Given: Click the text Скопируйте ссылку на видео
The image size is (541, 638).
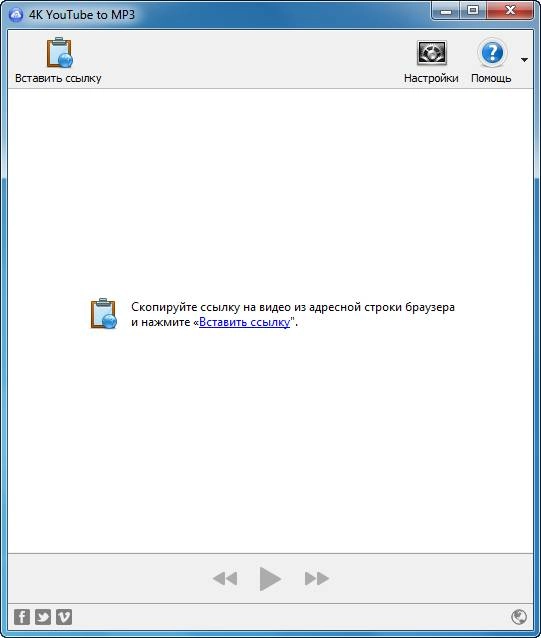Looking at the screenshot, I should pyautogui.click(x=211, y=307).
